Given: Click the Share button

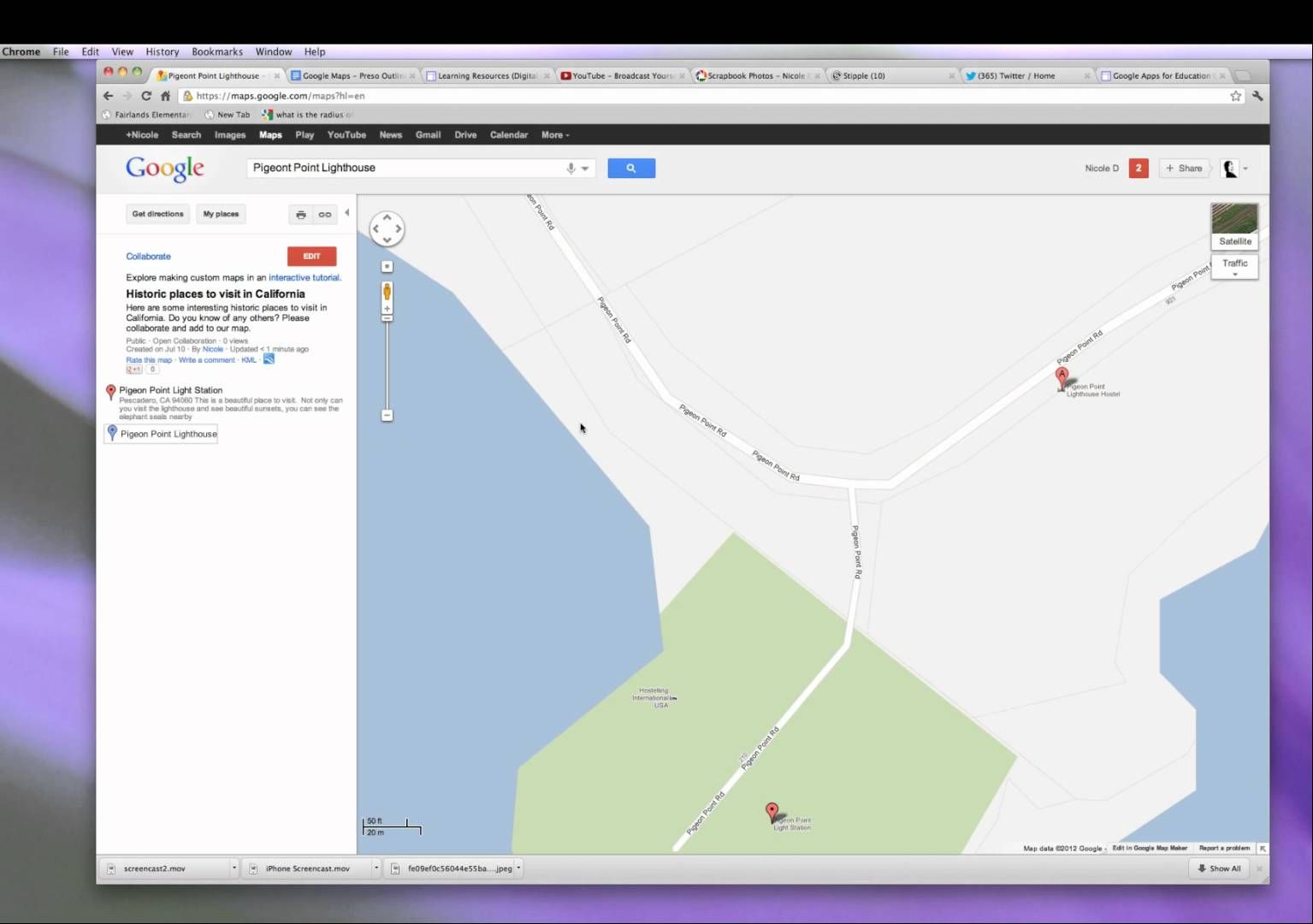Looking at the screenshot, I should 1184,169.
